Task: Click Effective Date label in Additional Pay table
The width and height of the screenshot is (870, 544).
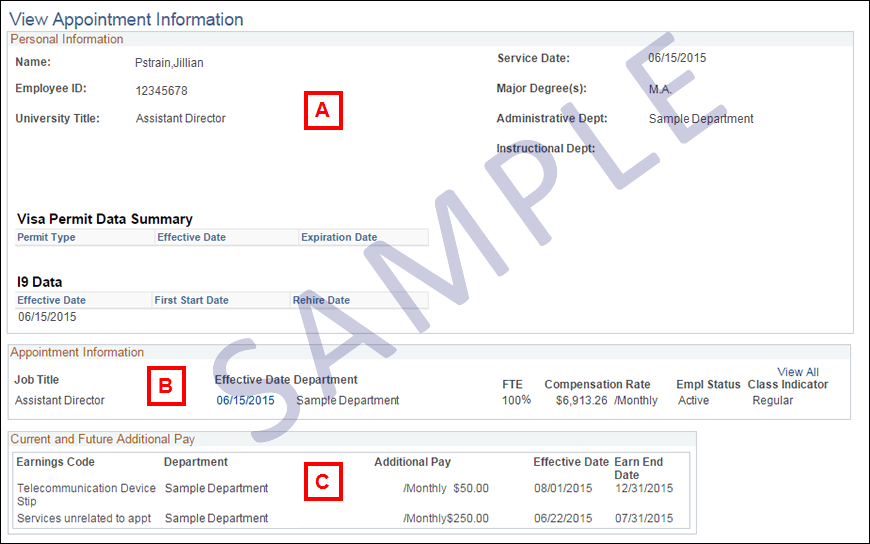Action: click(x=571, y=462)
